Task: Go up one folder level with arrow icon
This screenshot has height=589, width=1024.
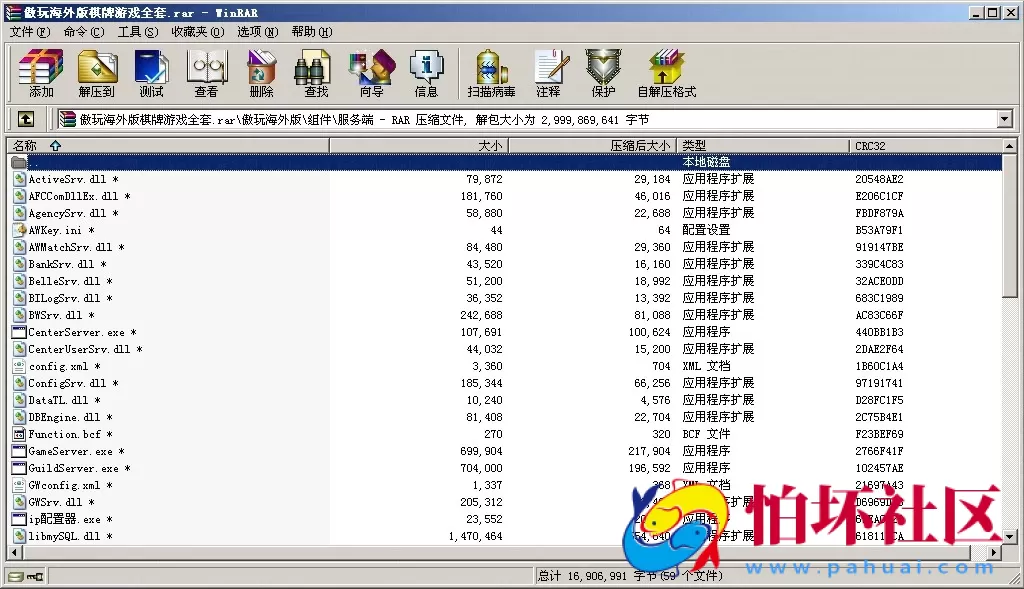Action: point(26,118)
